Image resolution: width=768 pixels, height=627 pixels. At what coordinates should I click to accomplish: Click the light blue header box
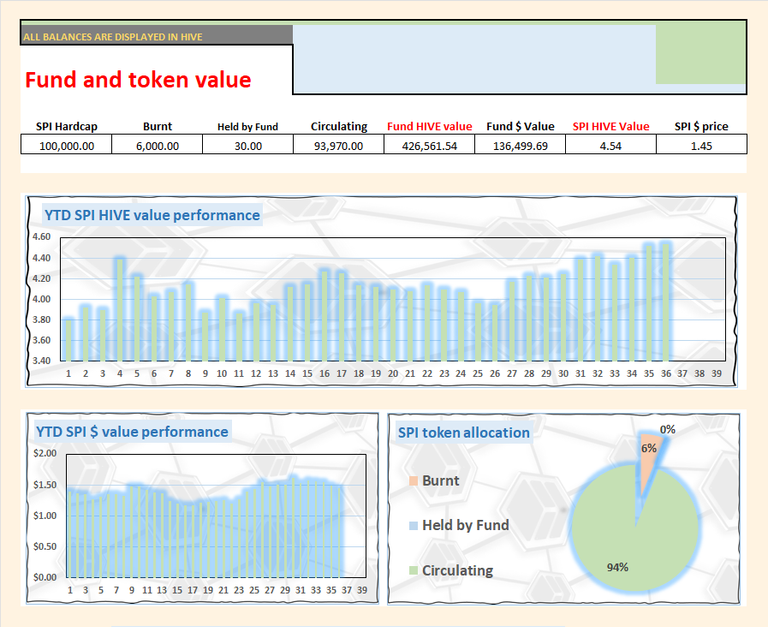click(474, 59)
